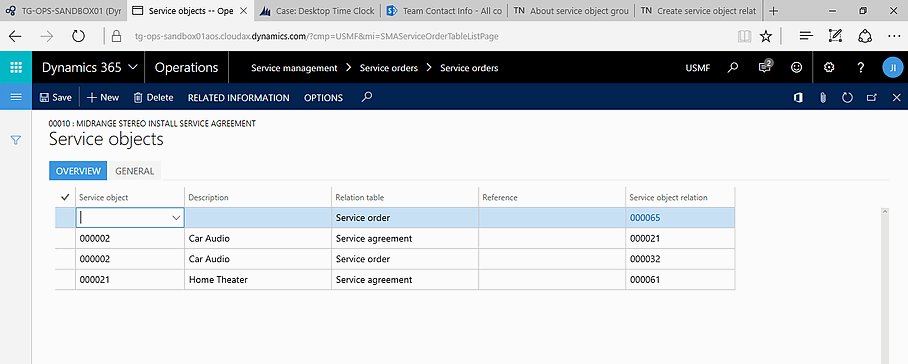The image size is (908, 364).
Task: Go back in the browser
Action: tap(15, 36)
